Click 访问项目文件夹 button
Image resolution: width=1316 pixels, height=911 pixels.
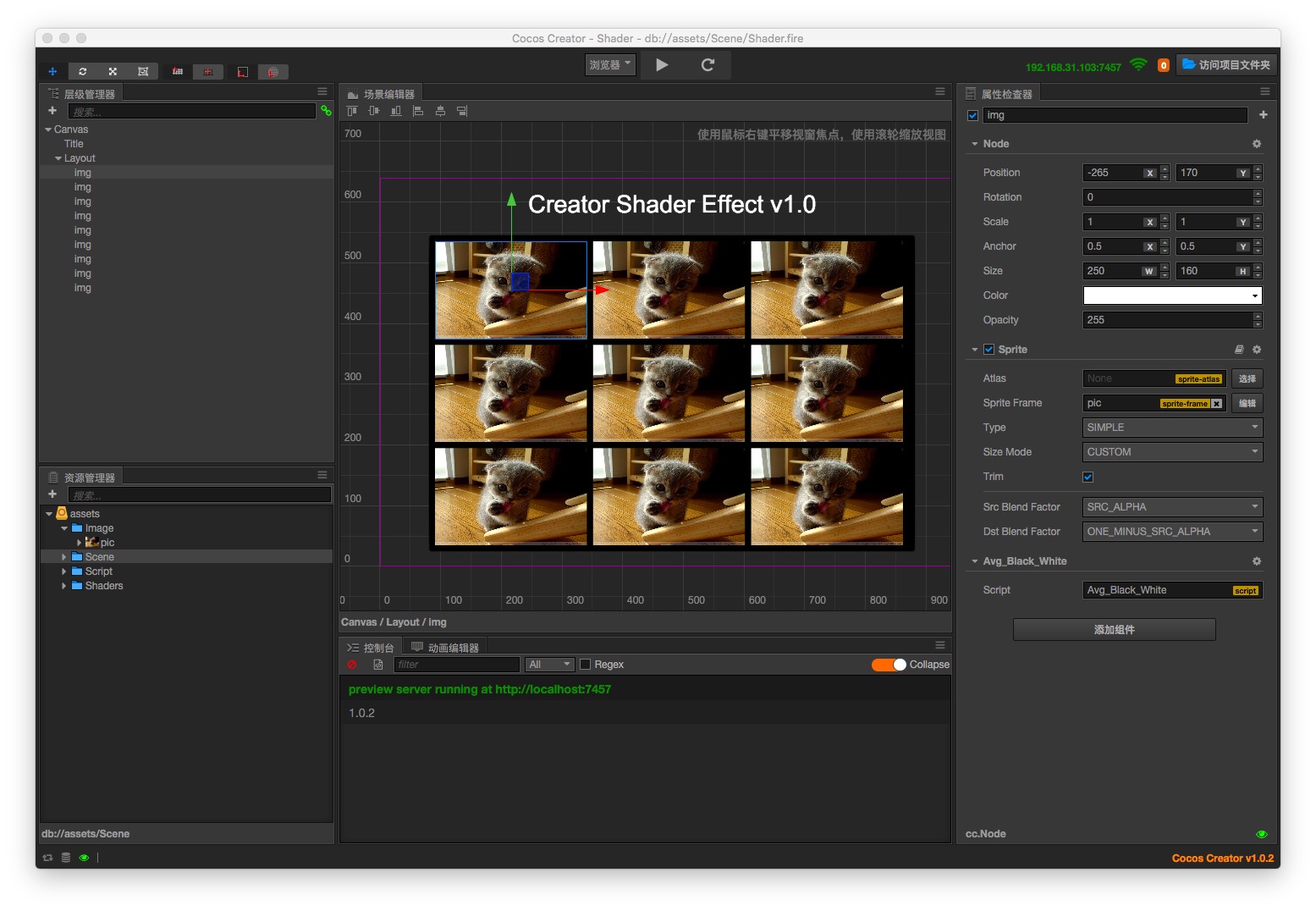click(1226, 65)
